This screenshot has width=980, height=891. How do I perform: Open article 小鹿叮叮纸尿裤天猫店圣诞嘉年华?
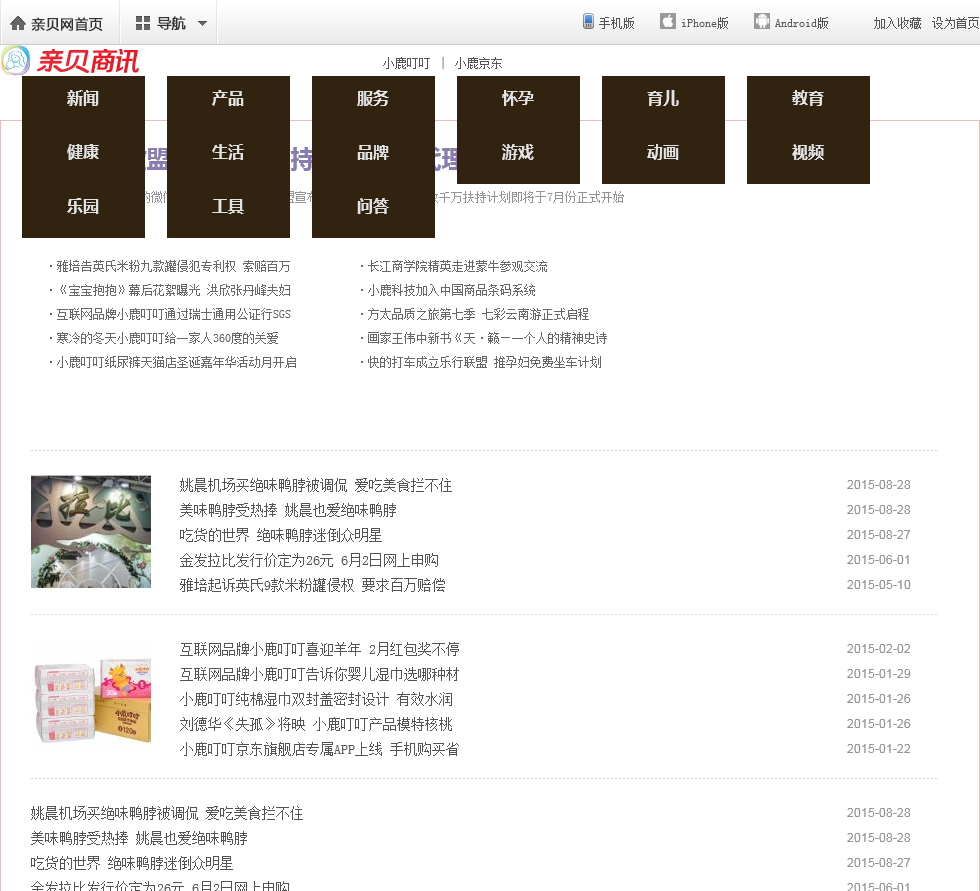176,362
